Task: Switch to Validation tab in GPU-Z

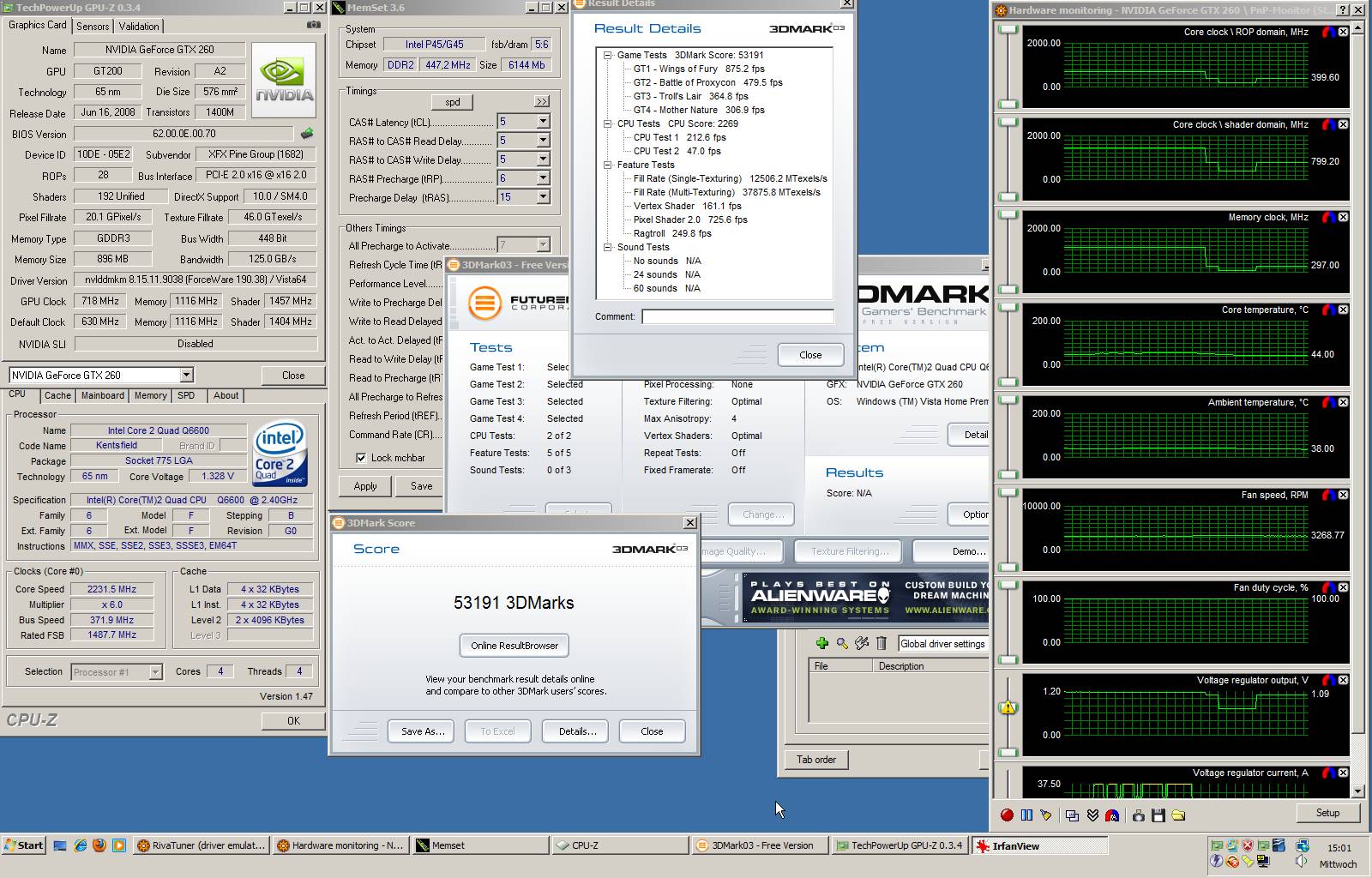Action: [x=139, y=27]
